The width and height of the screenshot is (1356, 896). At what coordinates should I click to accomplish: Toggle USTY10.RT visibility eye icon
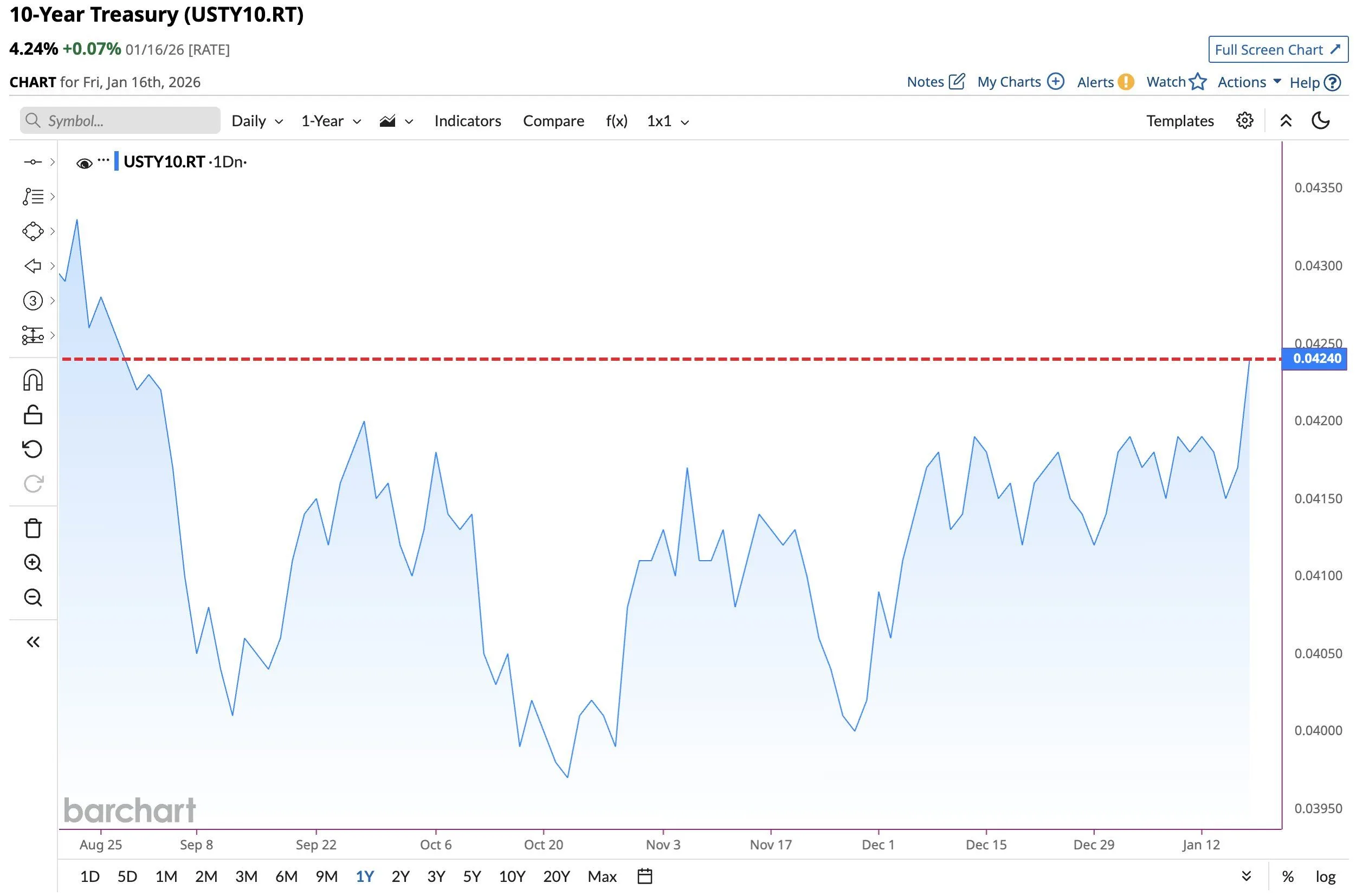coord(84,164)
